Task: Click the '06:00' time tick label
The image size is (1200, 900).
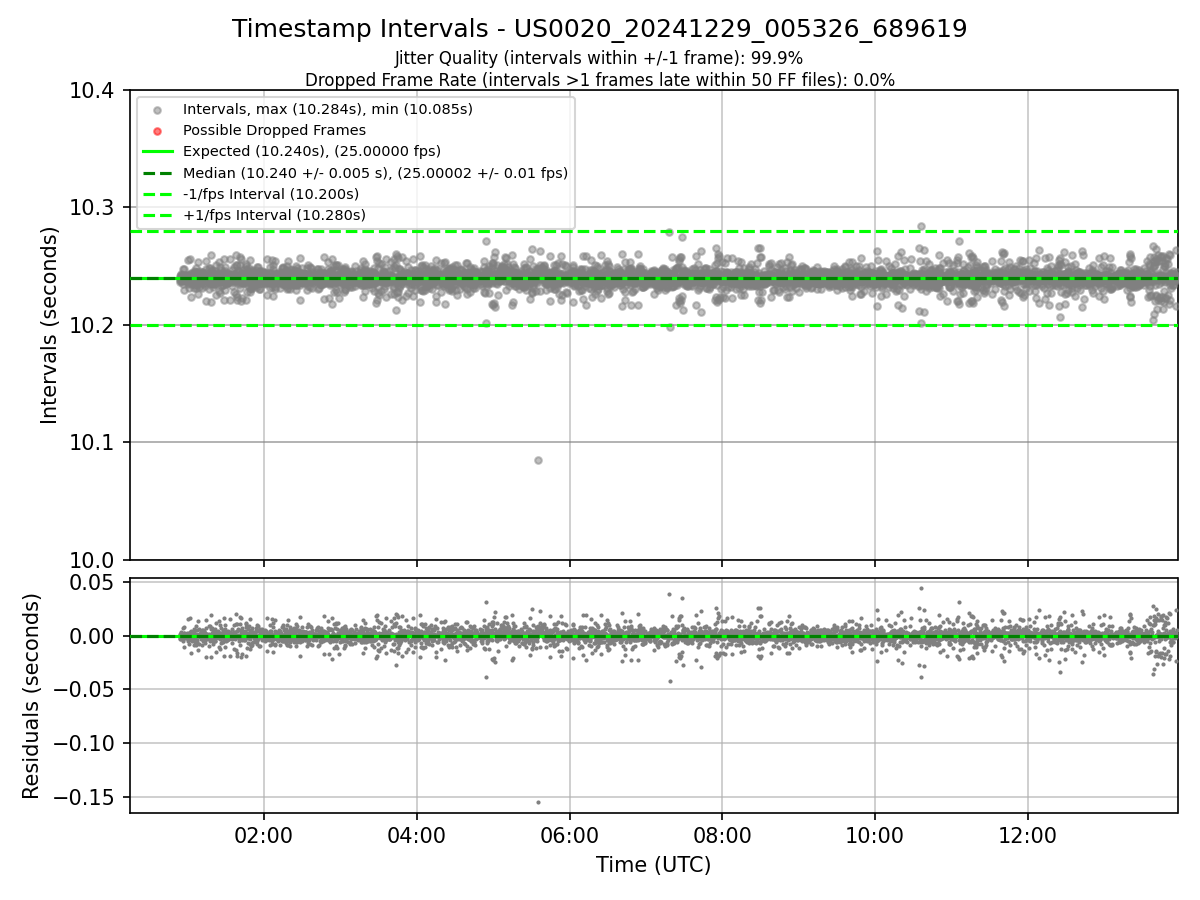Action: pos(569,835)
